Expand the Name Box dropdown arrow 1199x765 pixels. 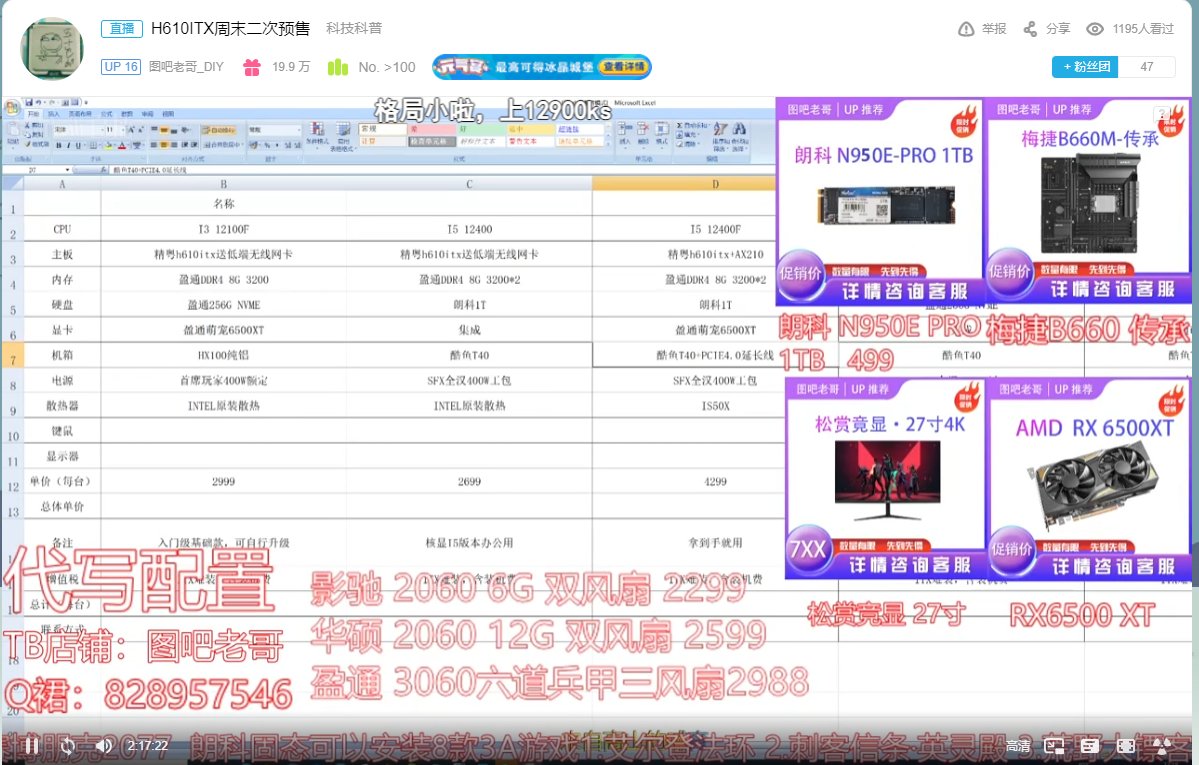(x=68, y=169)
